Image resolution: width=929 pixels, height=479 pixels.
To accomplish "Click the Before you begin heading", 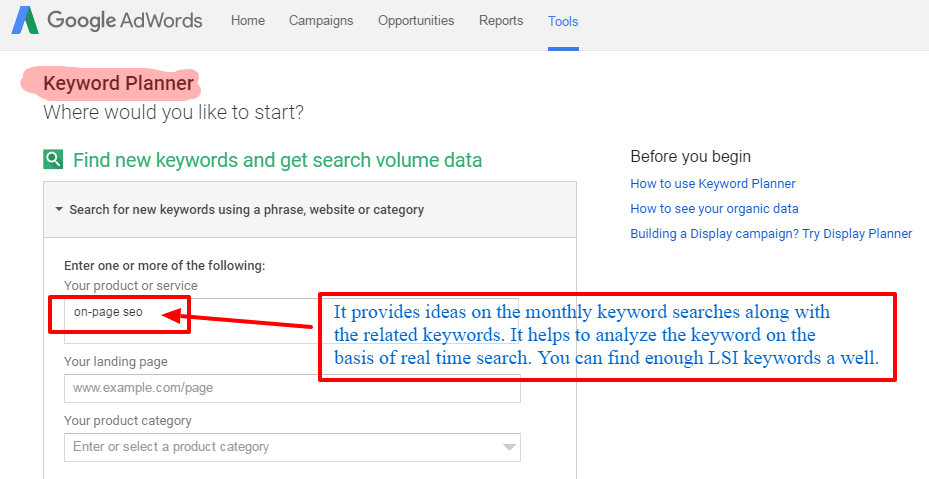I will pos(690,157).
